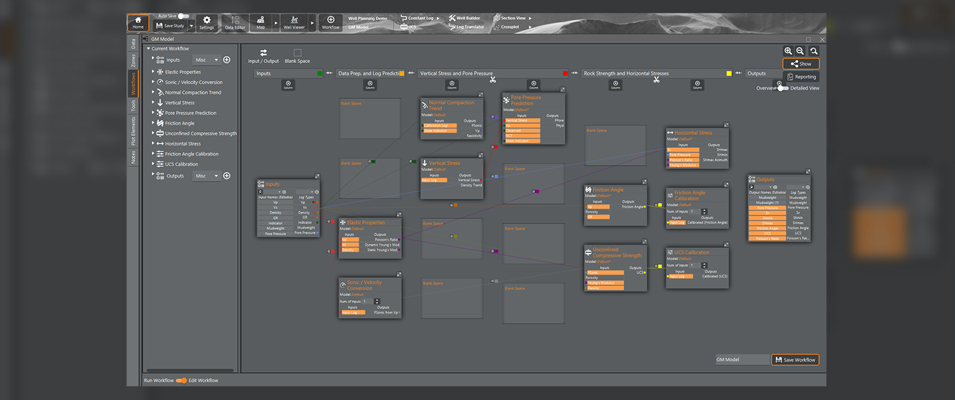Click the zoom in magnifier icon
Viewport: 955px width, 400px height.
789,51
